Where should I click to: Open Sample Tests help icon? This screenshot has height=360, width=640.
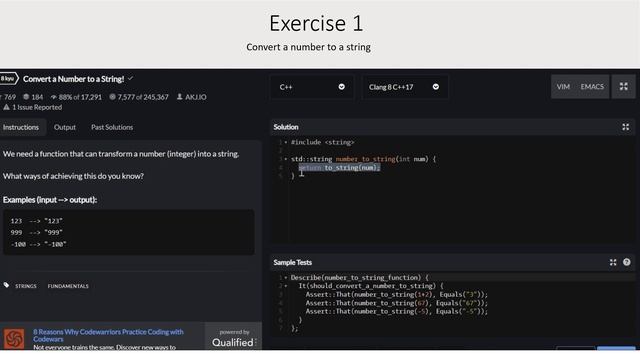tap(627, 262)
